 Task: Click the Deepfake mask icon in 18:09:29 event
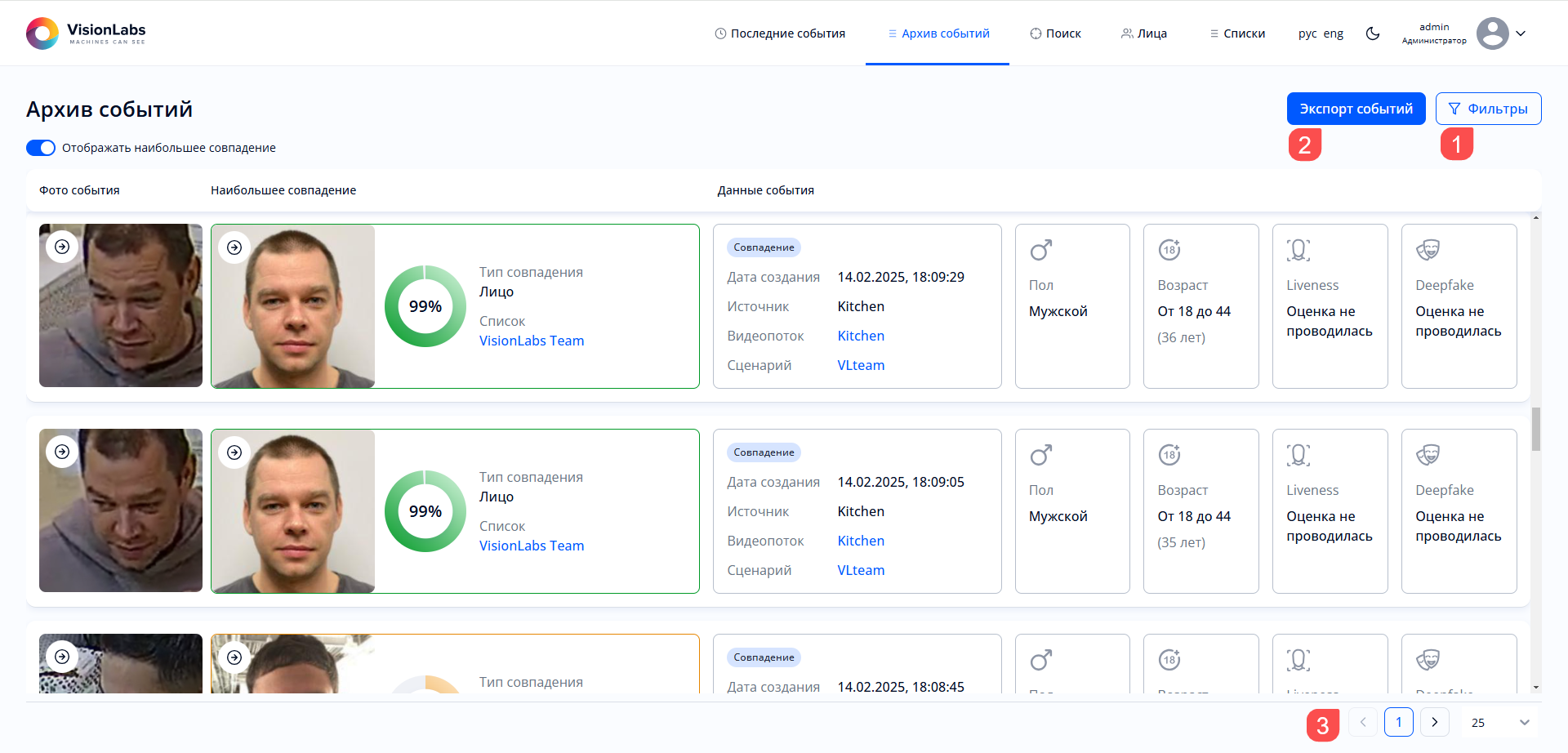(1428, 250)
